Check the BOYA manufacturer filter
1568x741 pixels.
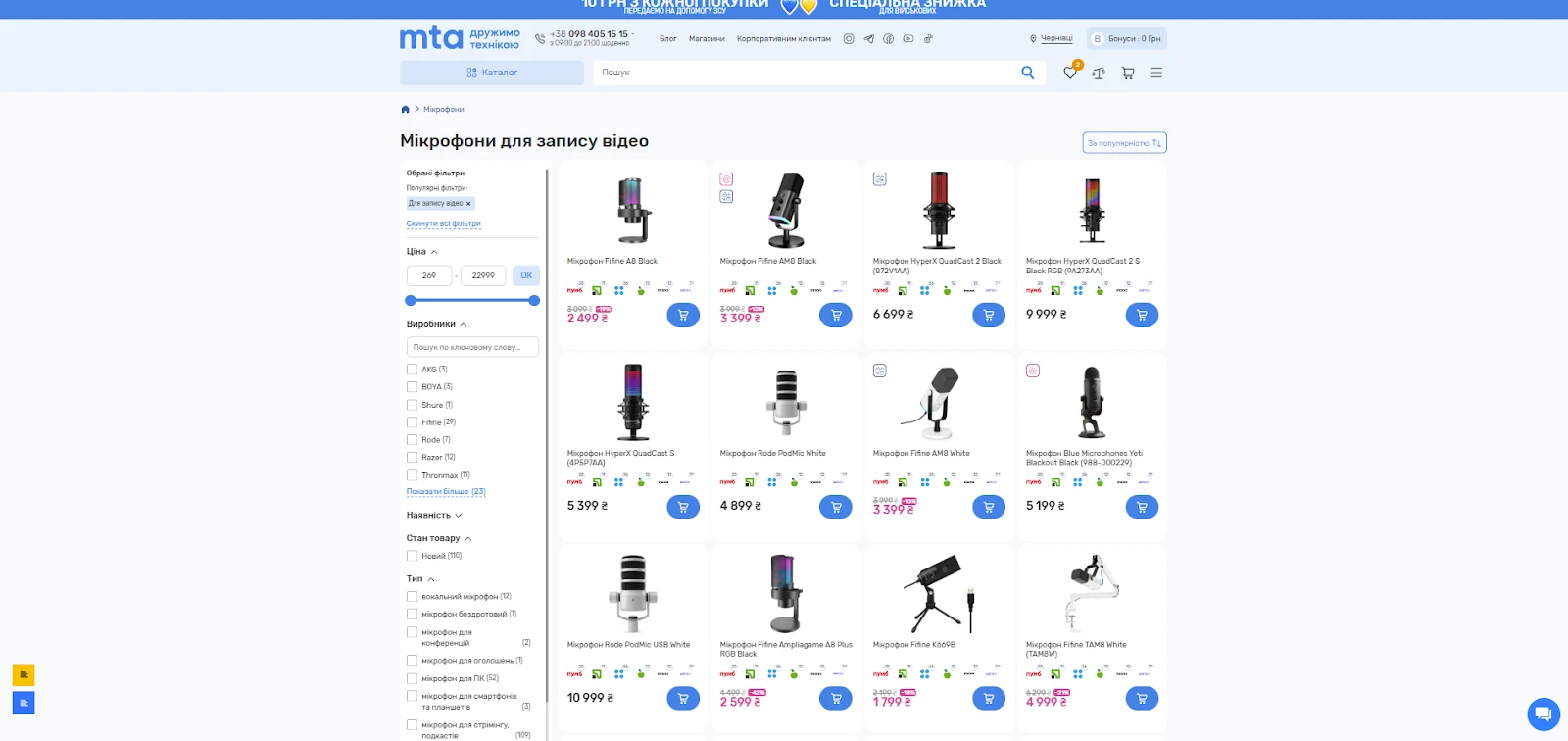412,387
